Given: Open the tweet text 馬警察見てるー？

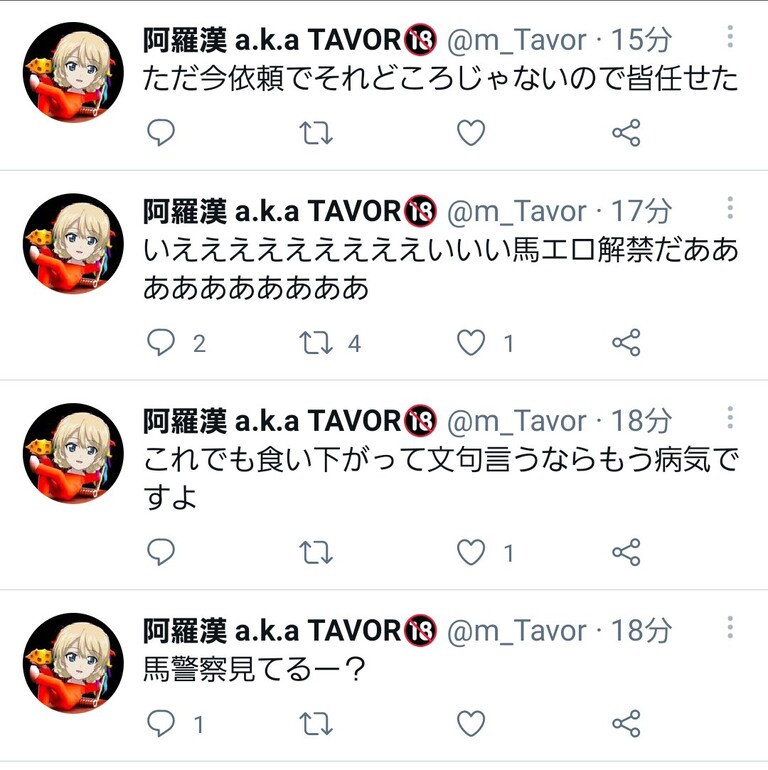Looking at the screenshot, I should [254, 669].
